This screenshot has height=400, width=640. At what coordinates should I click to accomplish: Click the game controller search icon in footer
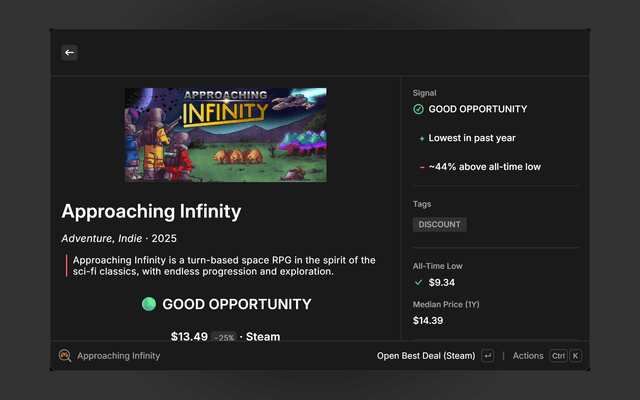pos(65,356)
